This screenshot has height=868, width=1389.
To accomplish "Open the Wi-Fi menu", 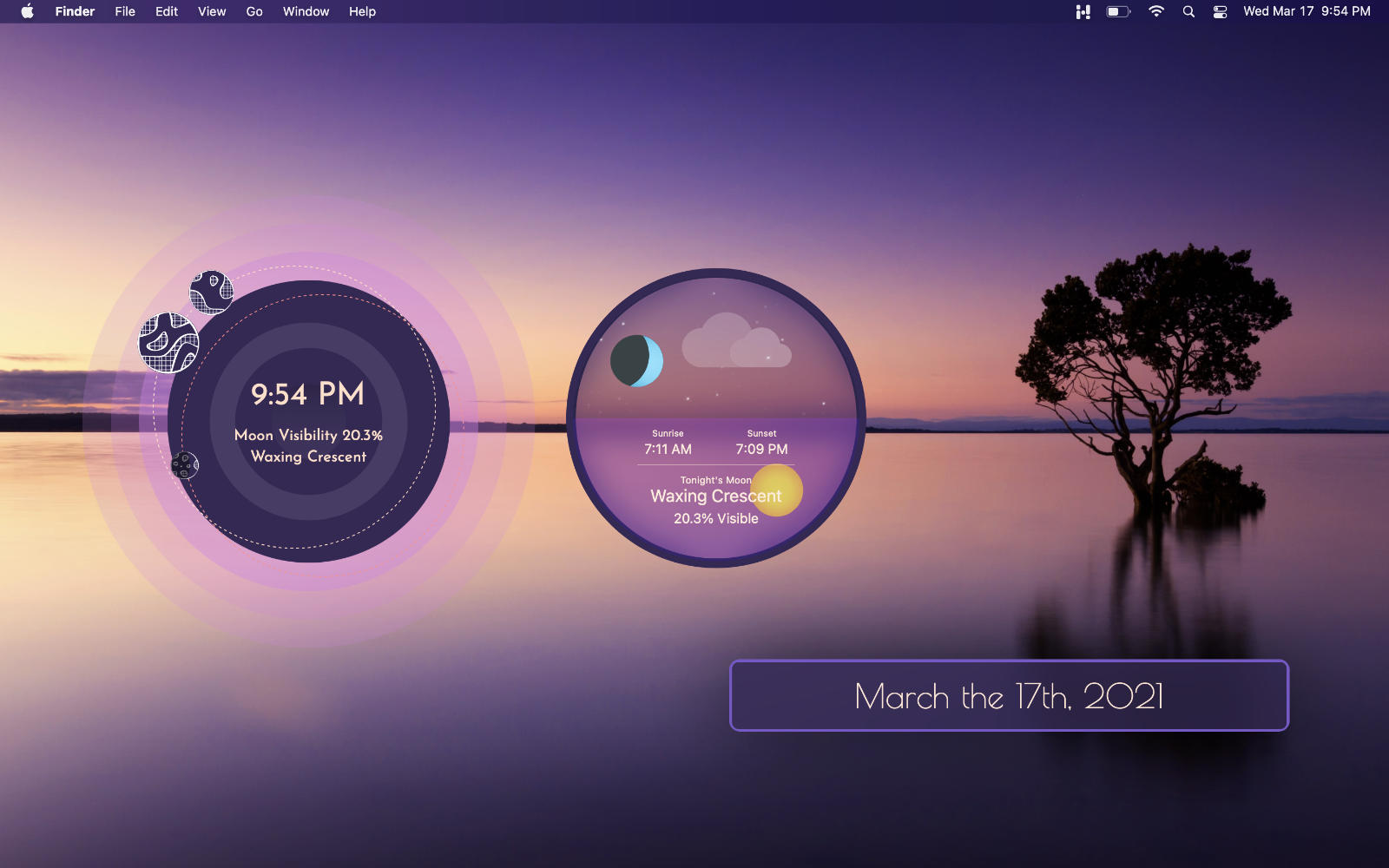I will [1156, 11].
